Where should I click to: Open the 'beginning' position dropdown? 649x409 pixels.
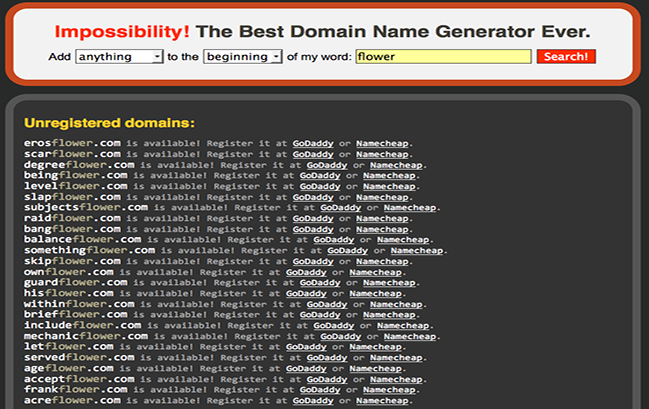point(243,57)
